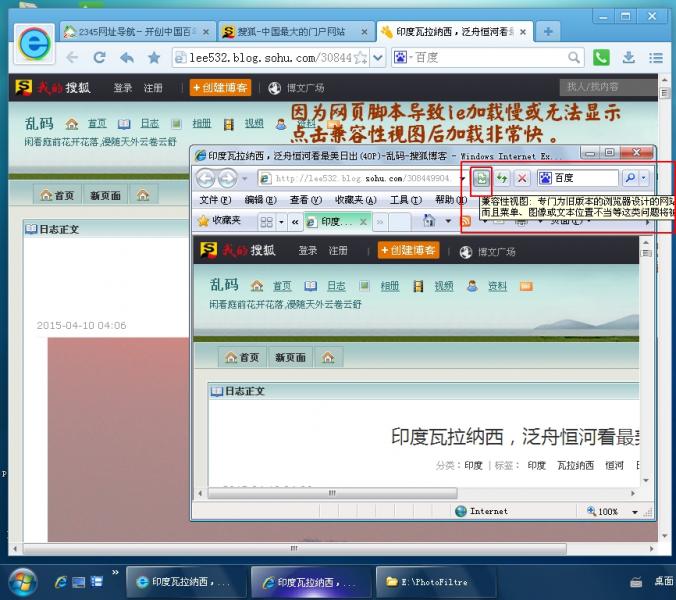Click the switch-windows quick launch icon
The image size is (676, 600).
[x=97, y=582]
